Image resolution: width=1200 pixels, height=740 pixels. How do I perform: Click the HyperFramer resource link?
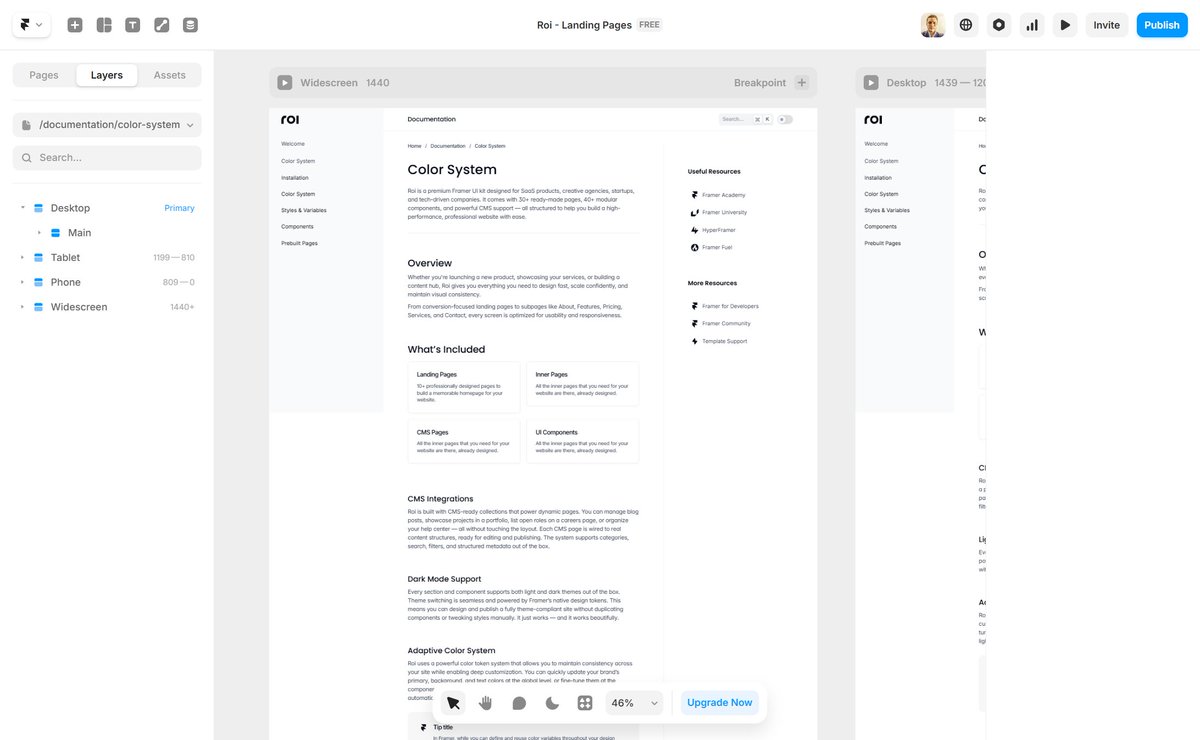[714, 230]
